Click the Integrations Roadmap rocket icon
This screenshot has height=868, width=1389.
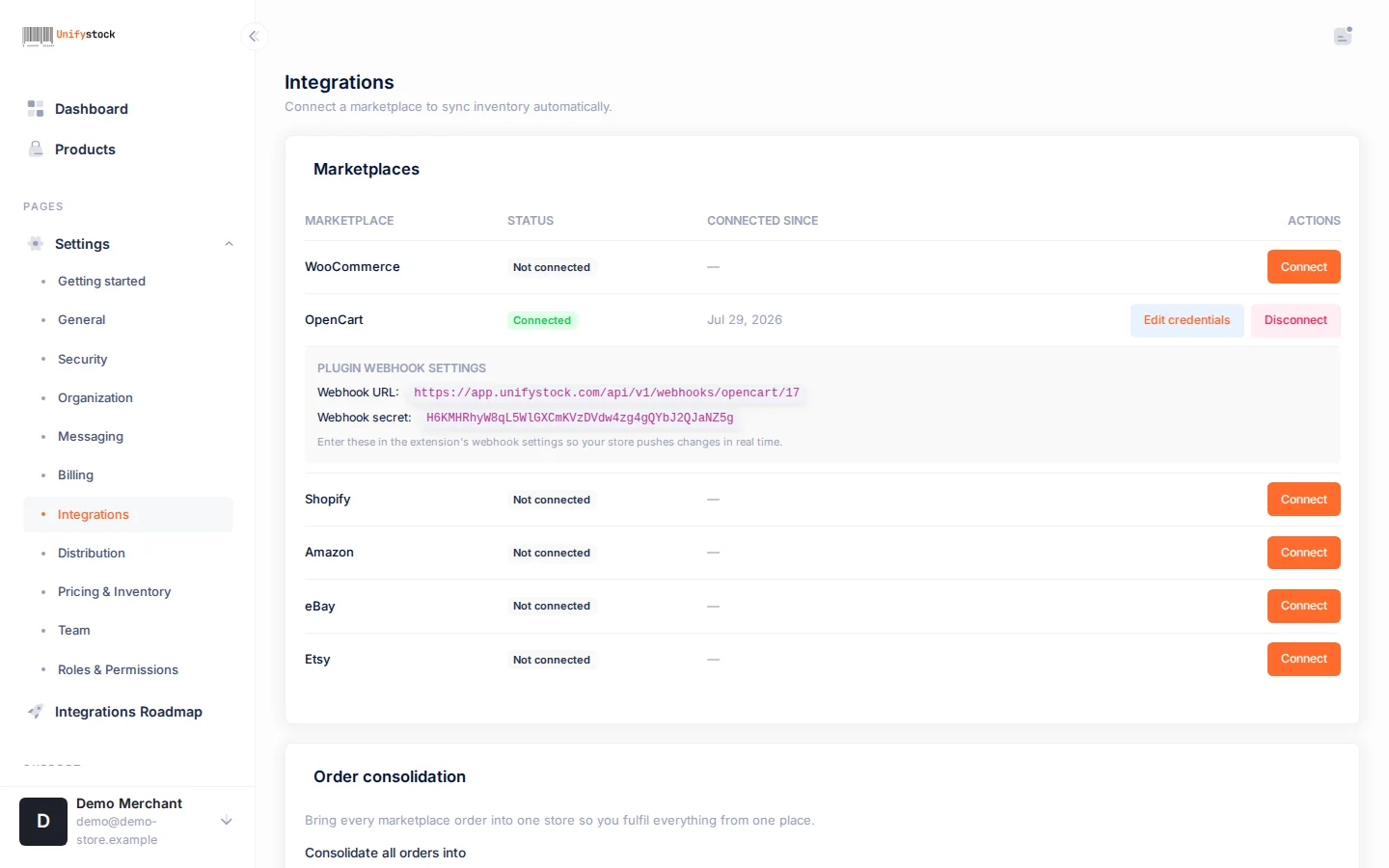pos(36,712)
